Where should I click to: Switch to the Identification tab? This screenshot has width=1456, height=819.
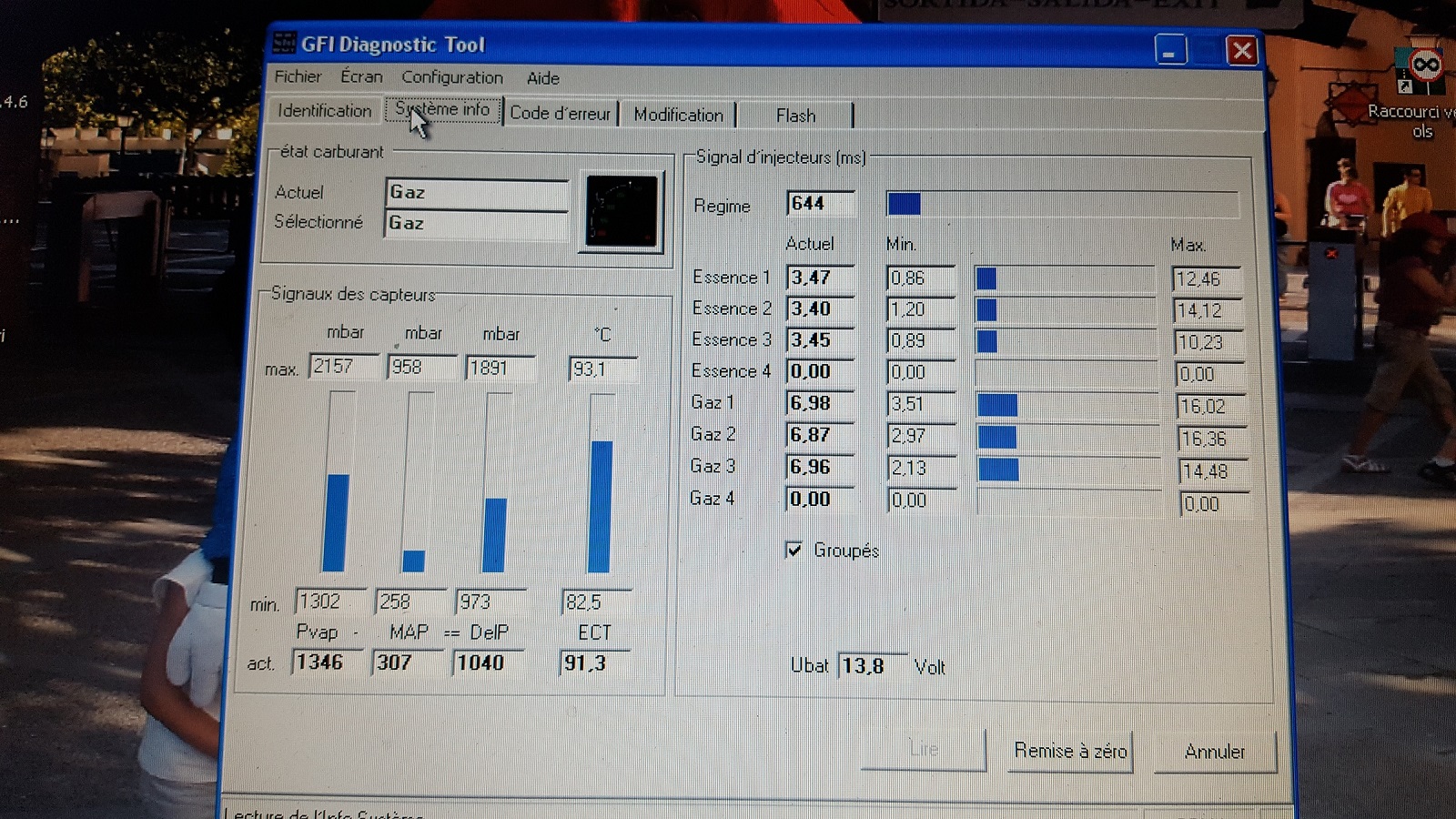click(325, 111)
